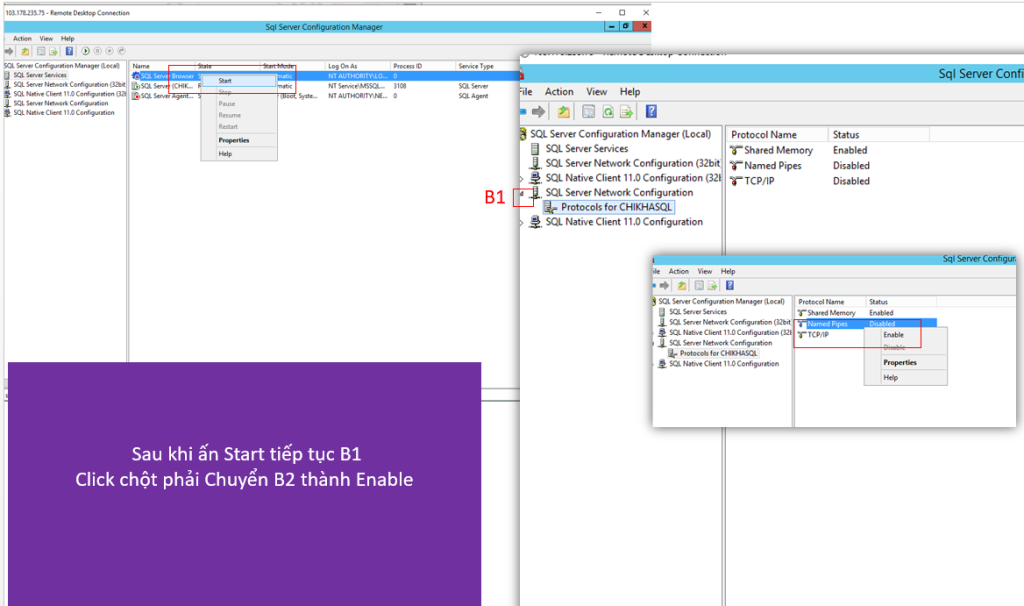Viewport: 1024px width, 606px height.
Task: Select Shared Memory protocol in small window
Action: click(831, 313)
